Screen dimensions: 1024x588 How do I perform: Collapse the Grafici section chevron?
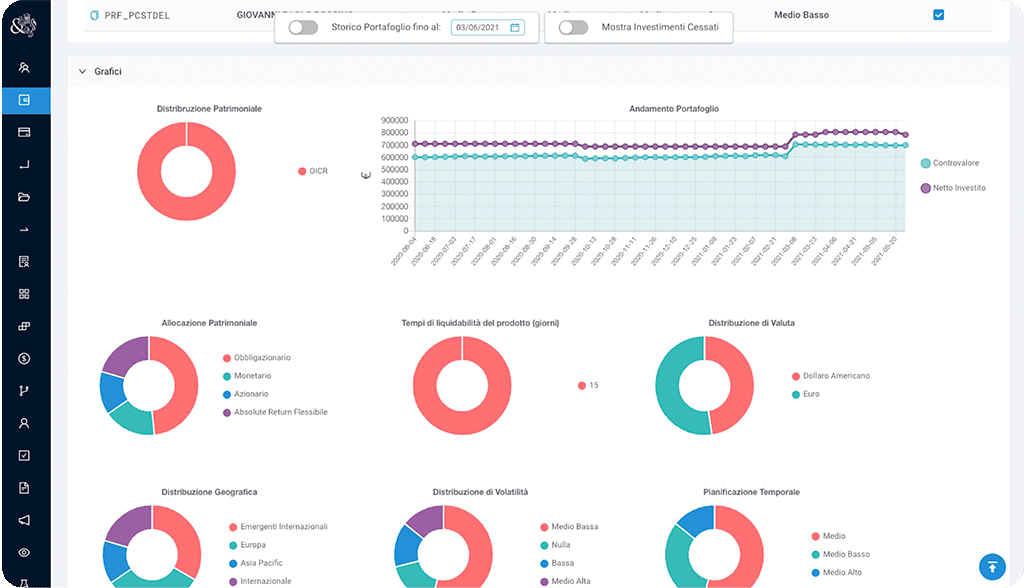[x=81, y=72]
